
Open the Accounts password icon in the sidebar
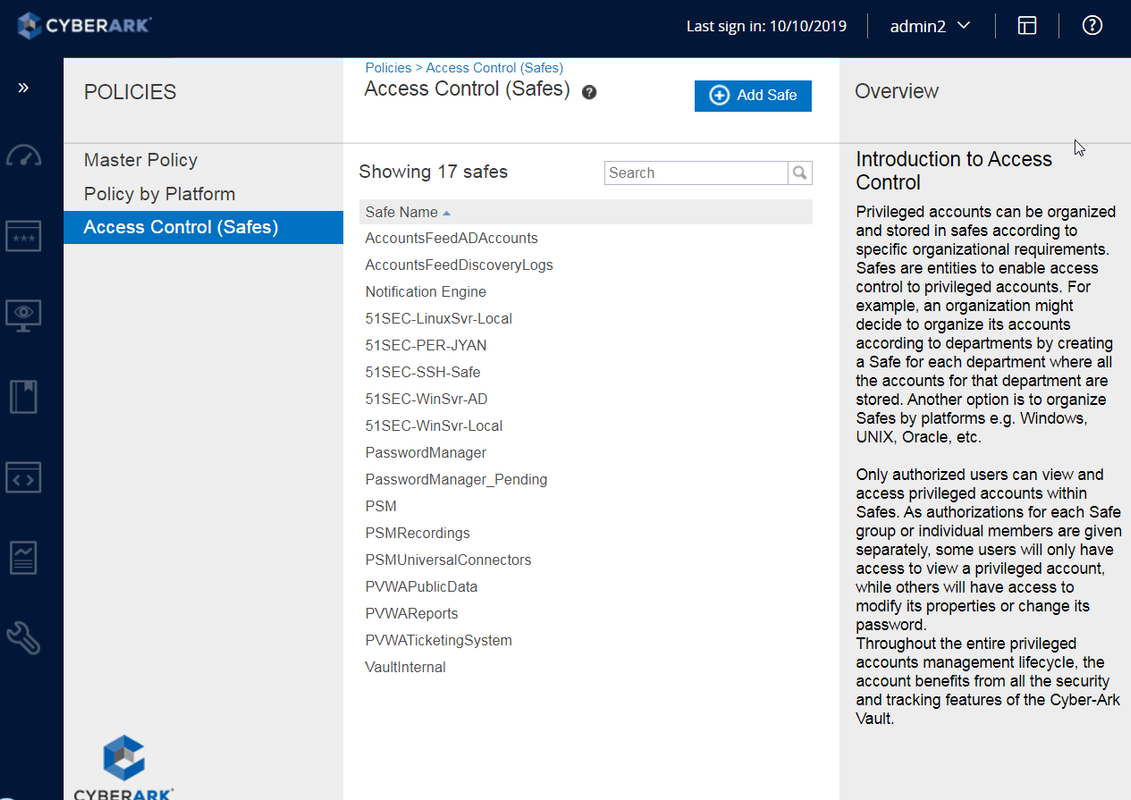[24, 236]
